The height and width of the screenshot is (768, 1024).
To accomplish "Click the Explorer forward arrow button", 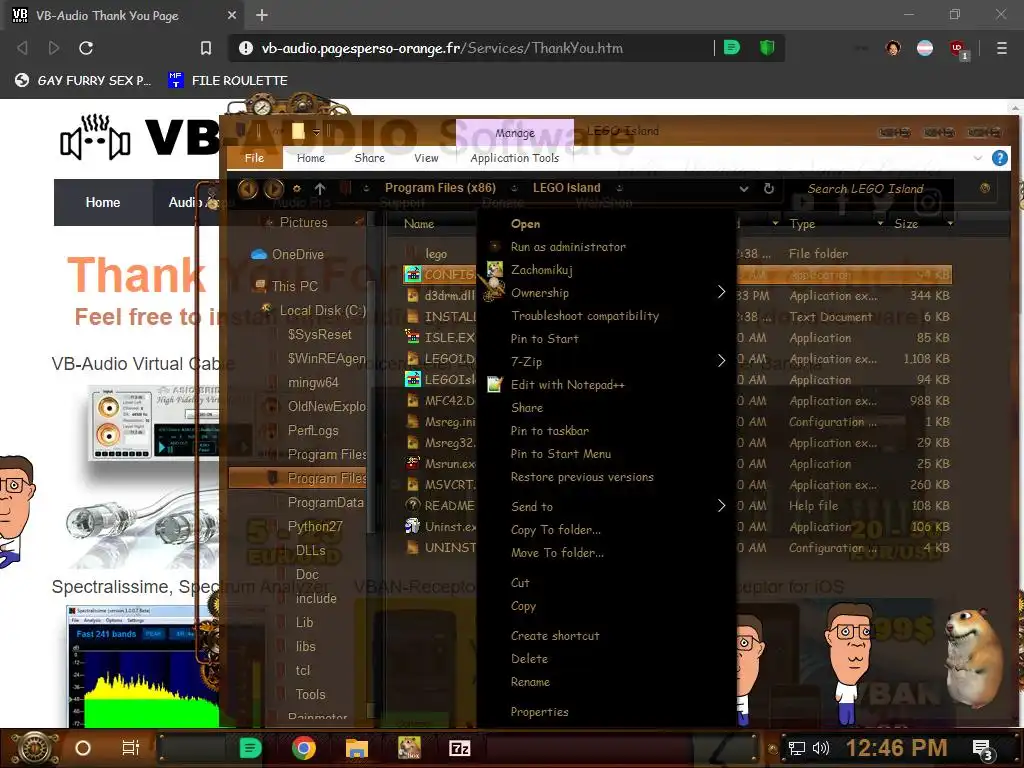I will pos(274,189).
